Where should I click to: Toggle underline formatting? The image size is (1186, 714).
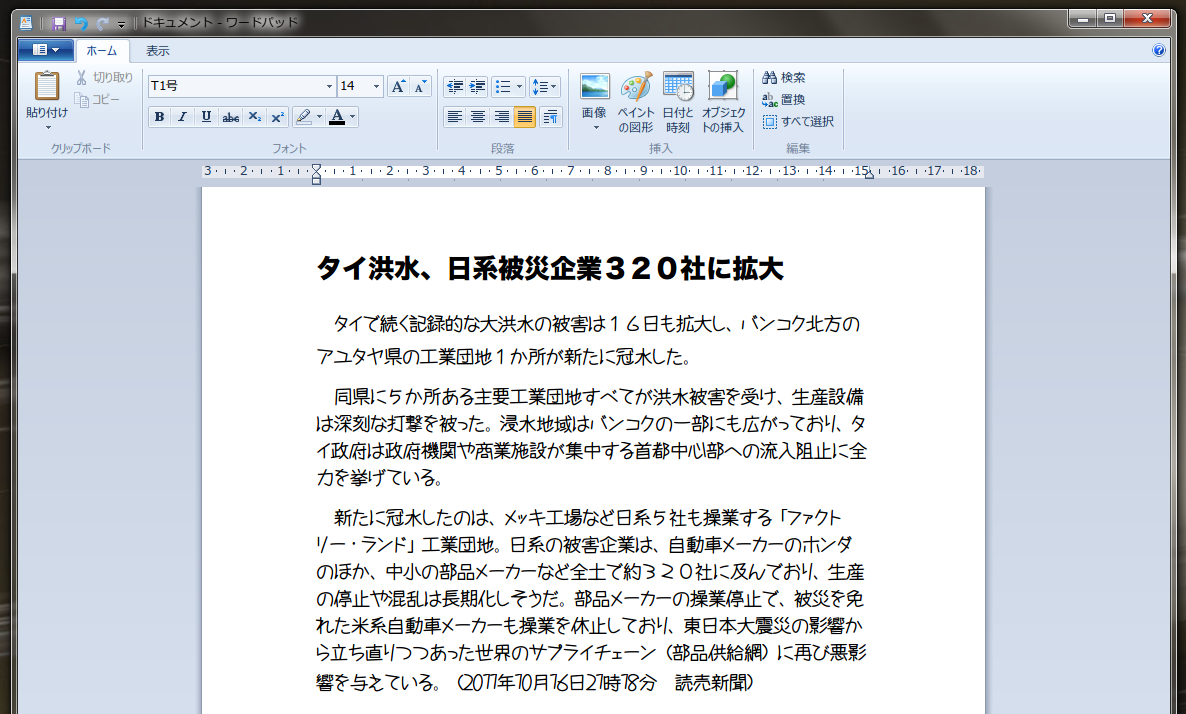click(206, 116)
